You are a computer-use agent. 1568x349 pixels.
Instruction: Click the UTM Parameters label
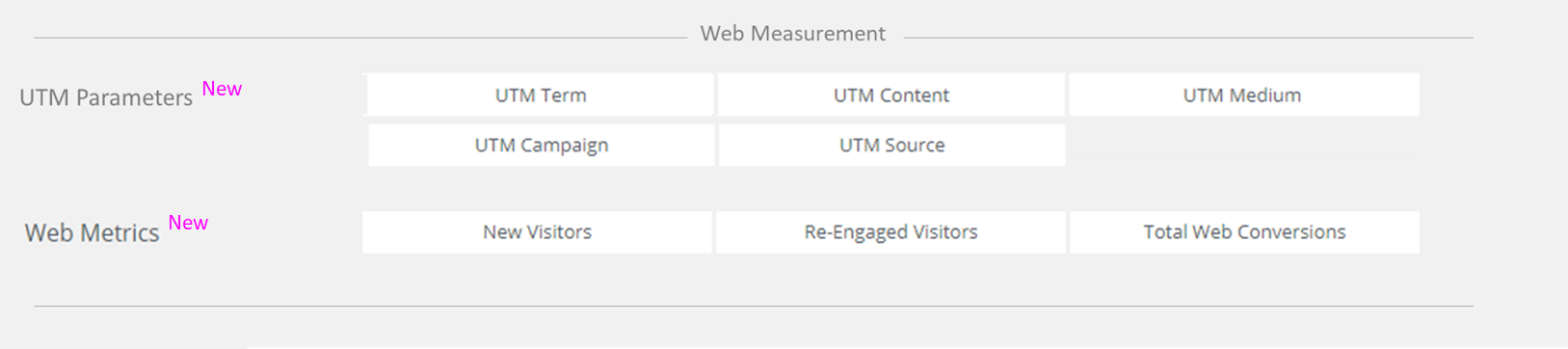point(106,97)
